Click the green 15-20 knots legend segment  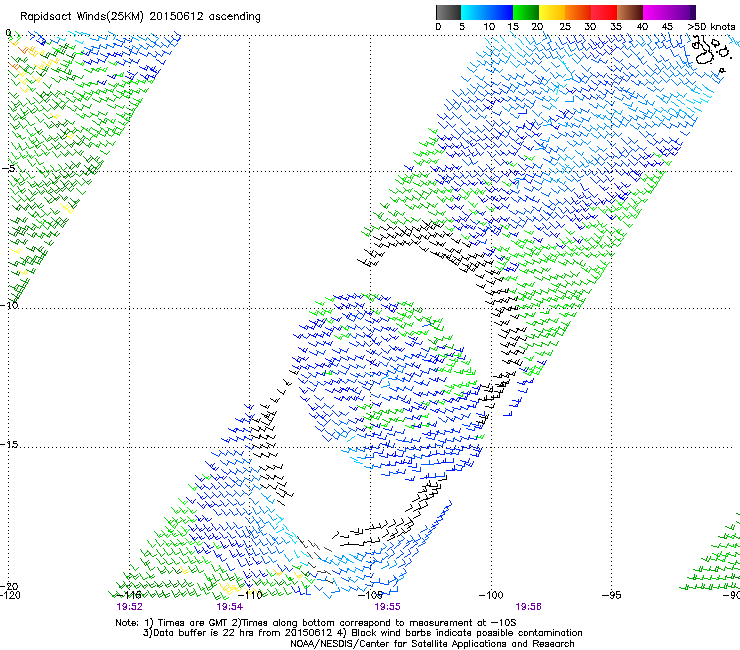526,12
